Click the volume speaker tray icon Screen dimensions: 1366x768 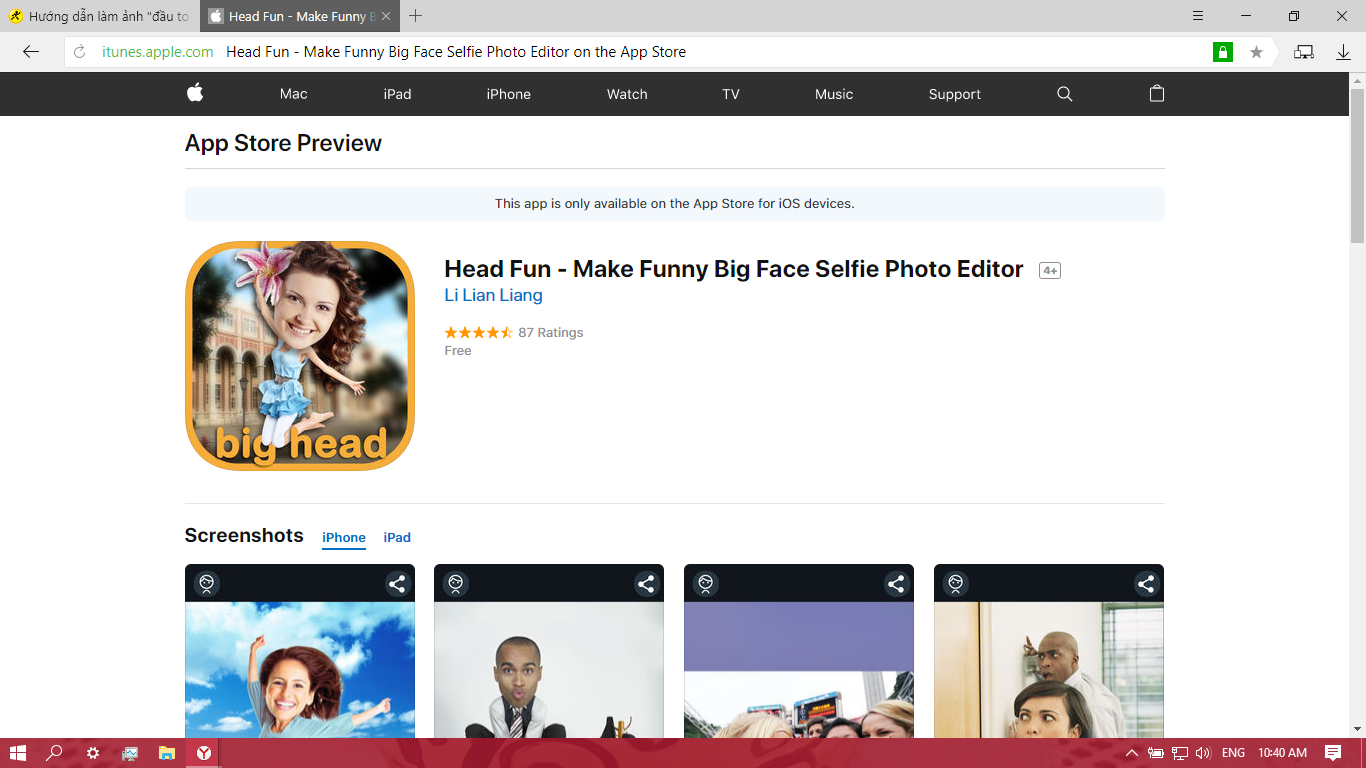click(x=1203, y=753)
